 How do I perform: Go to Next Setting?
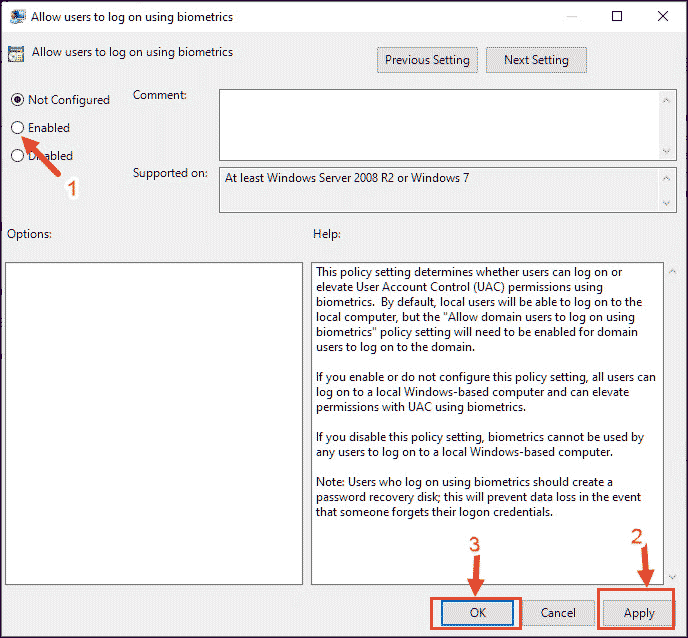536,60
